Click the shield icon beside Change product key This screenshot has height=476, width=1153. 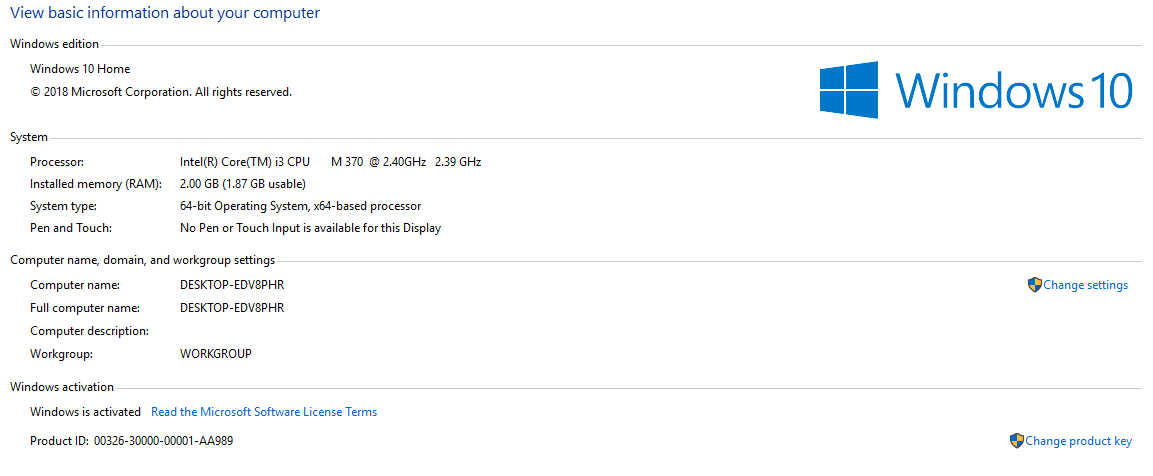coord(1016,441)
